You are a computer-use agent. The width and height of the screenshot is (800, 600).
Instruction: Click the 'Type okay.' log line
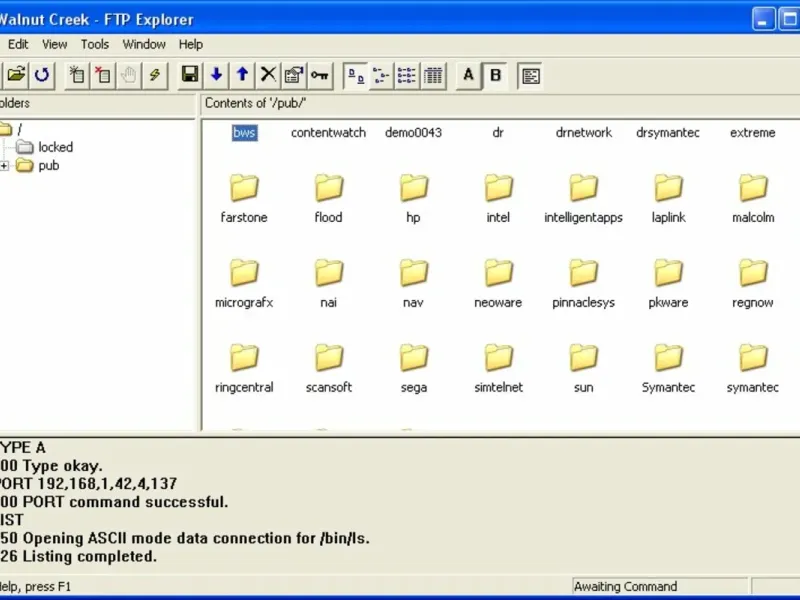click(52, 466)
